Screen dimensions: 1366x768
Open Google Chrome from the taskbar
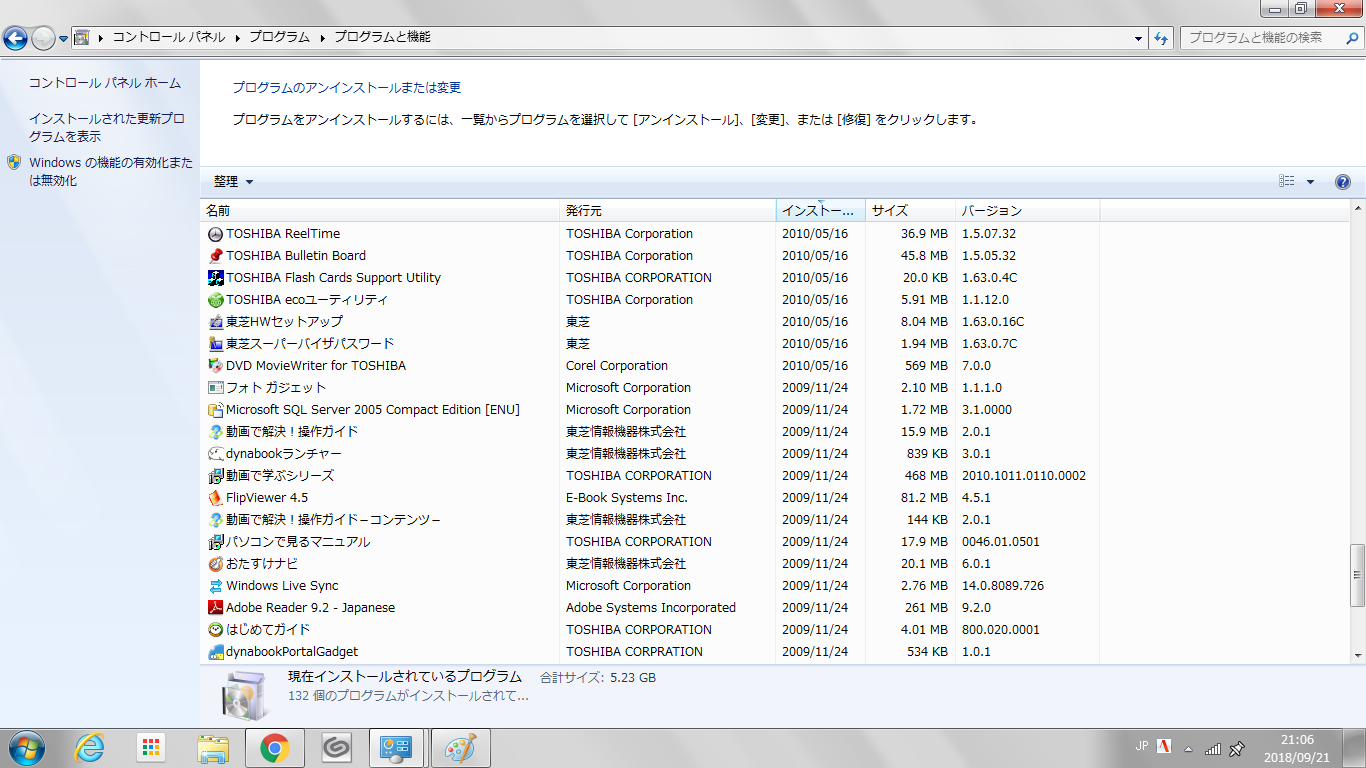click(275, 747)
